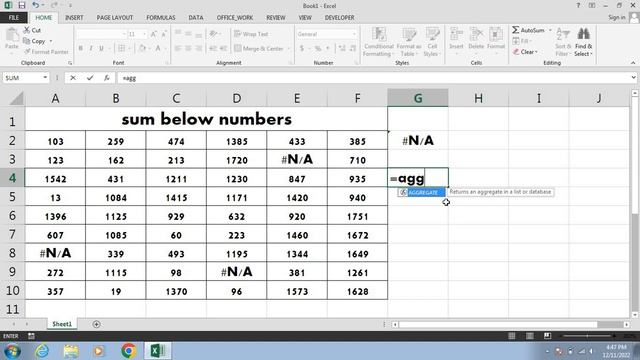
Task: Open the FILE tab
Action: pos(13,18)
